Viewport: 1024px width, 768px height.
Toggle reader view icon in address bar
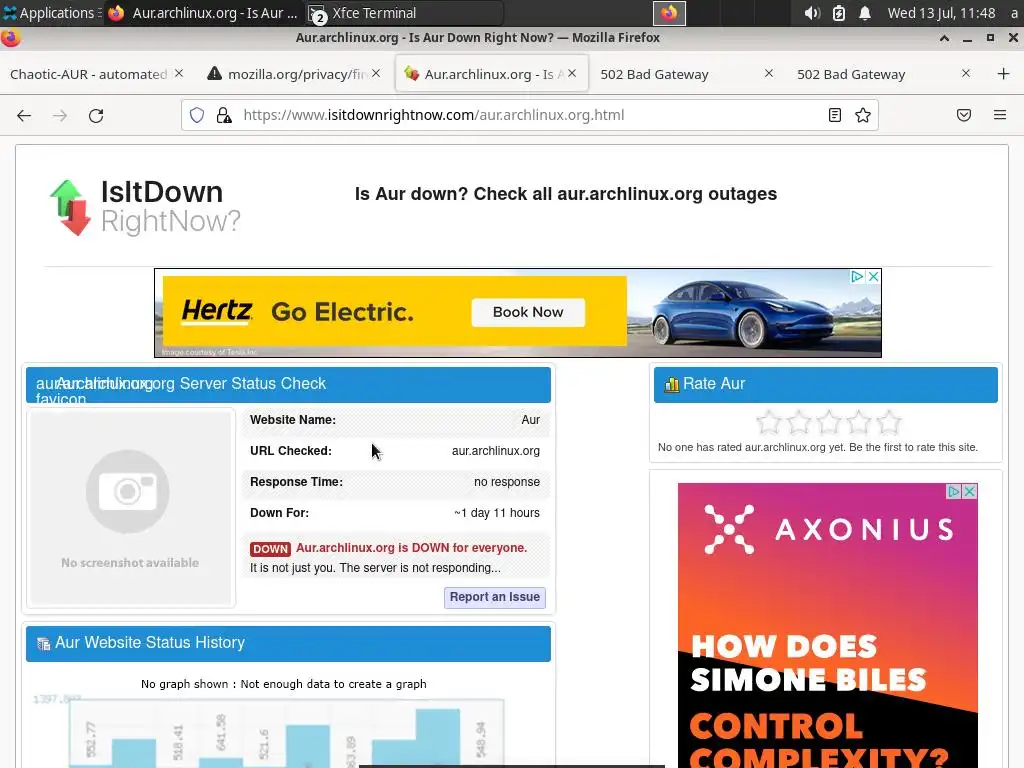(x=835, y=116)
